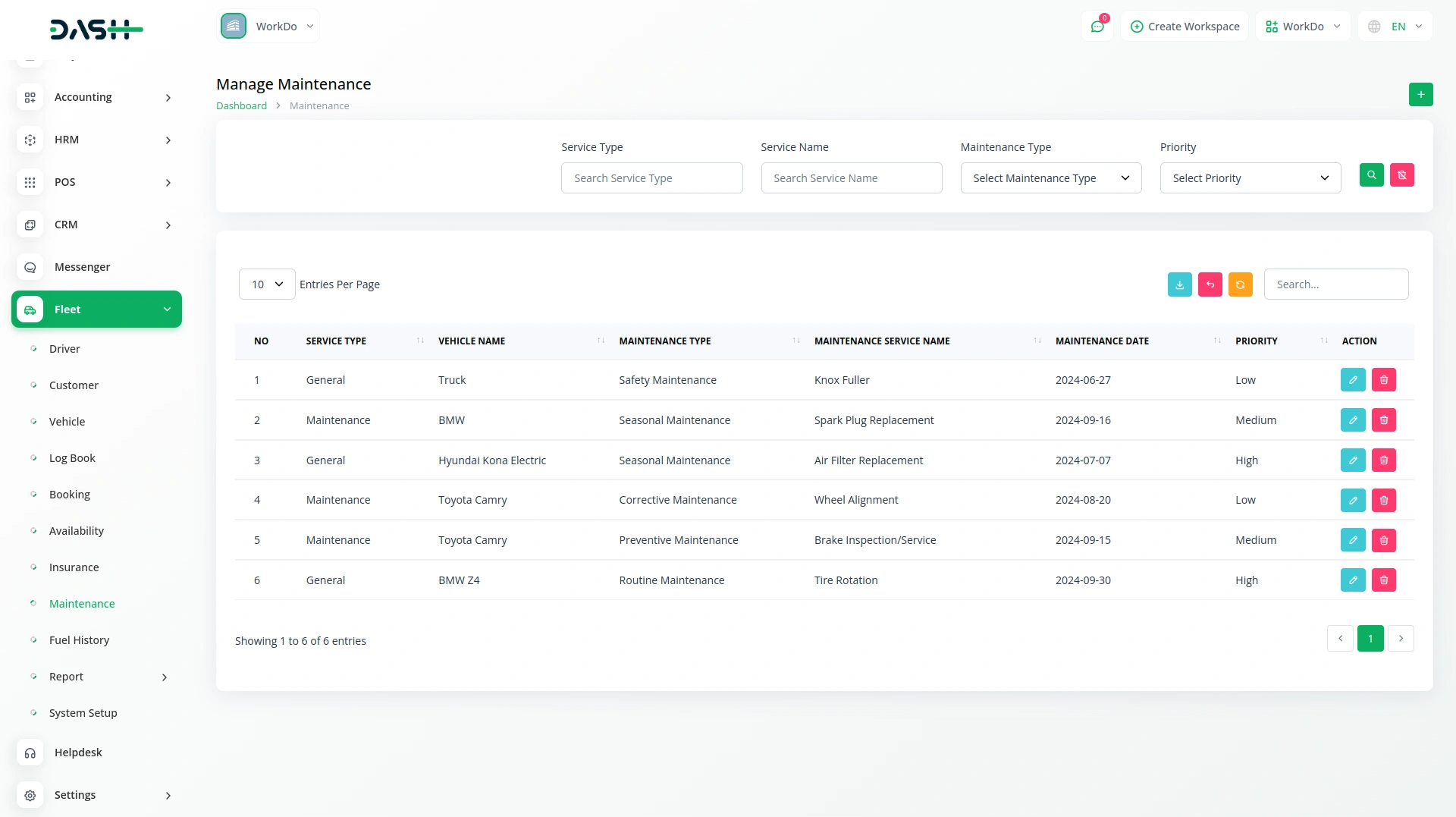The width and height of the screenshot is (1456, 817).
Task: Open Customer under Fleet
Action: tap(74, 385)
